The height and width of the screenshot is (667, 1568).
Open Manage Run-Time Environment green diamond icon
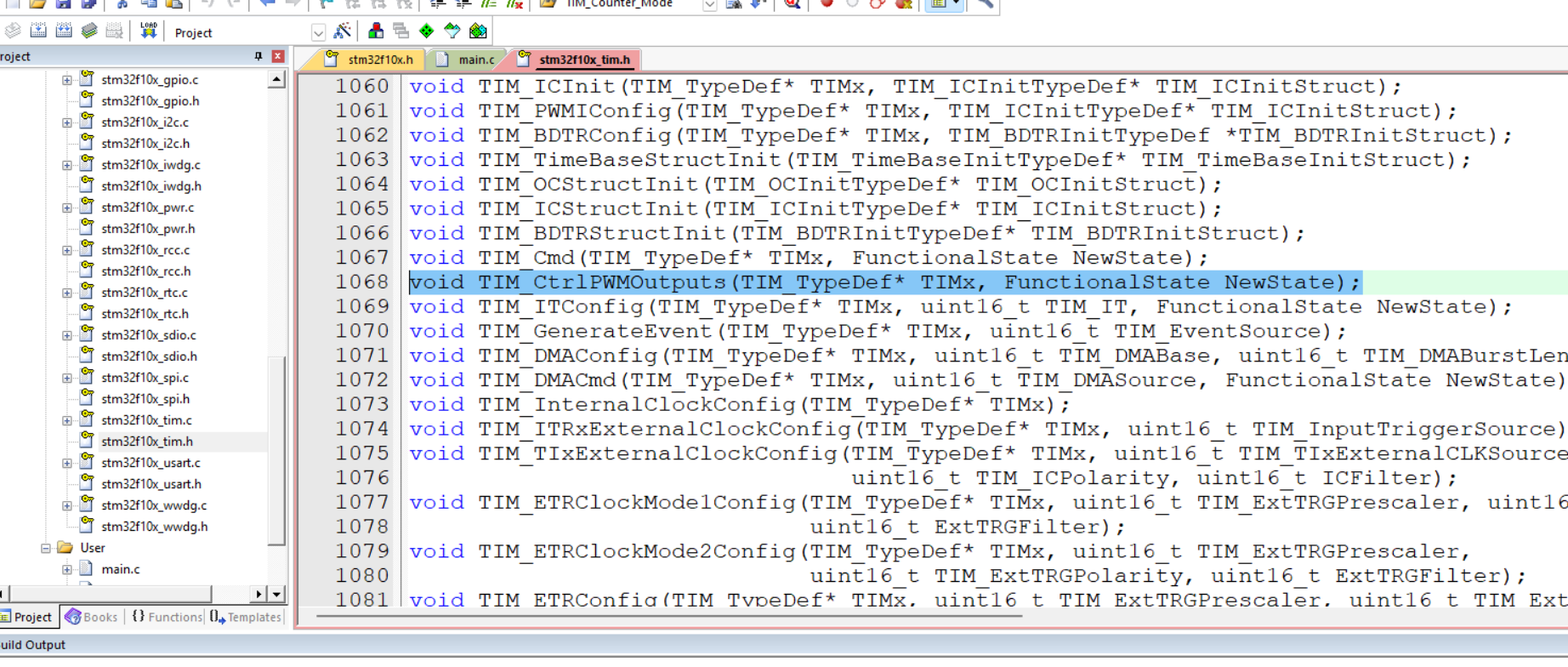pyautogui.click(x=427, y=31)
